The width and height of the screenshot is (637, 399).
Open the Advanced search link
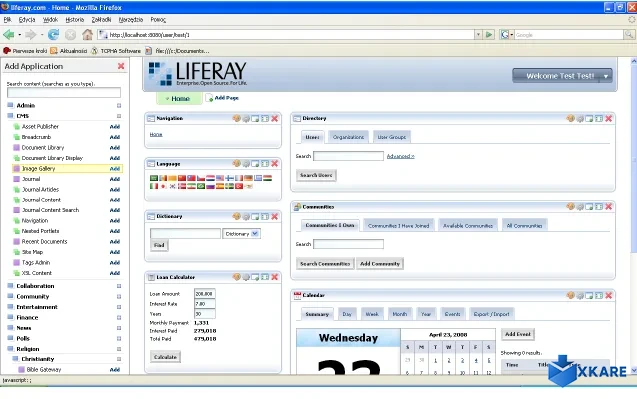coord(401,156)
